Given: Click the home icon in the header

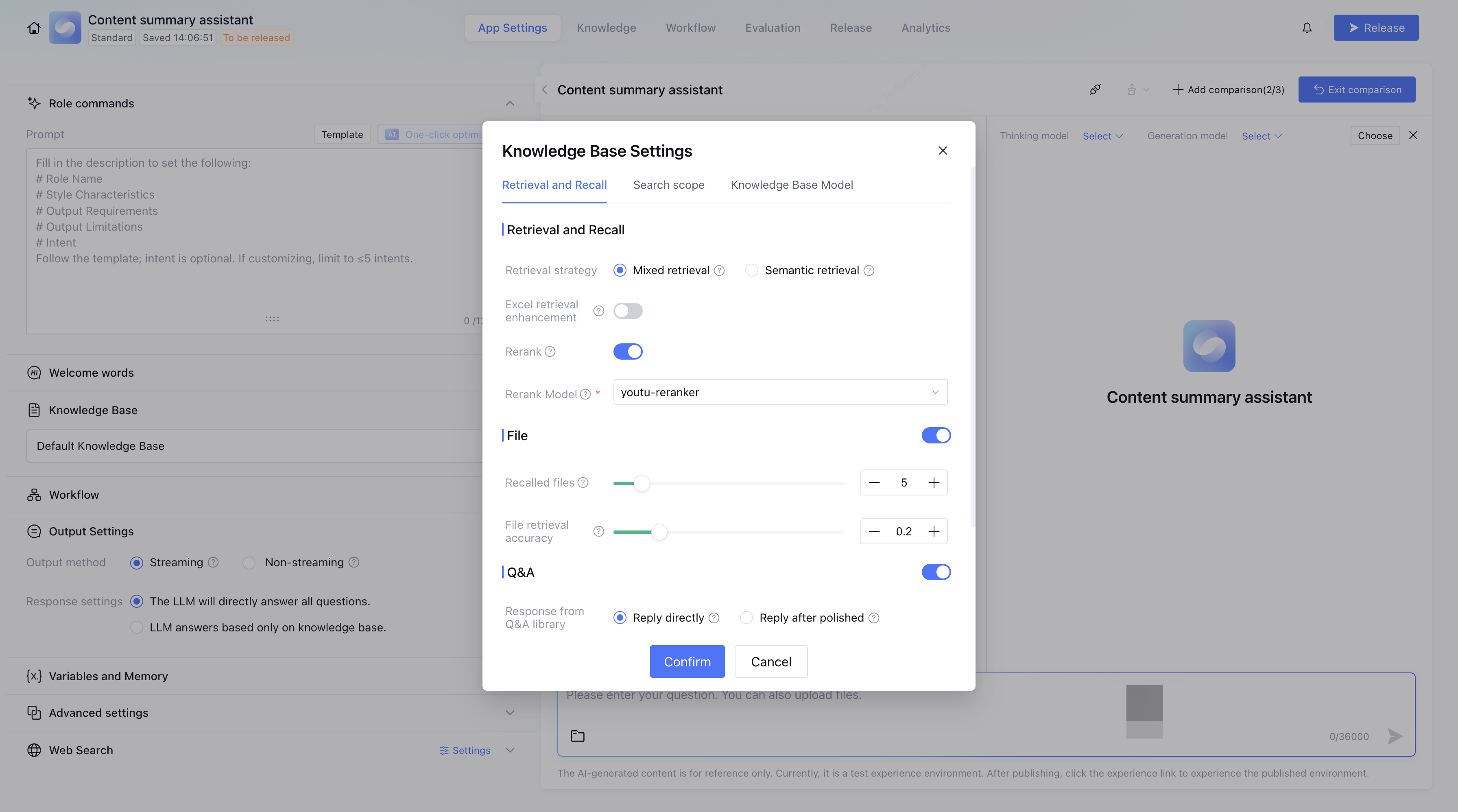Looking at the screenshot, I should 34,28.
